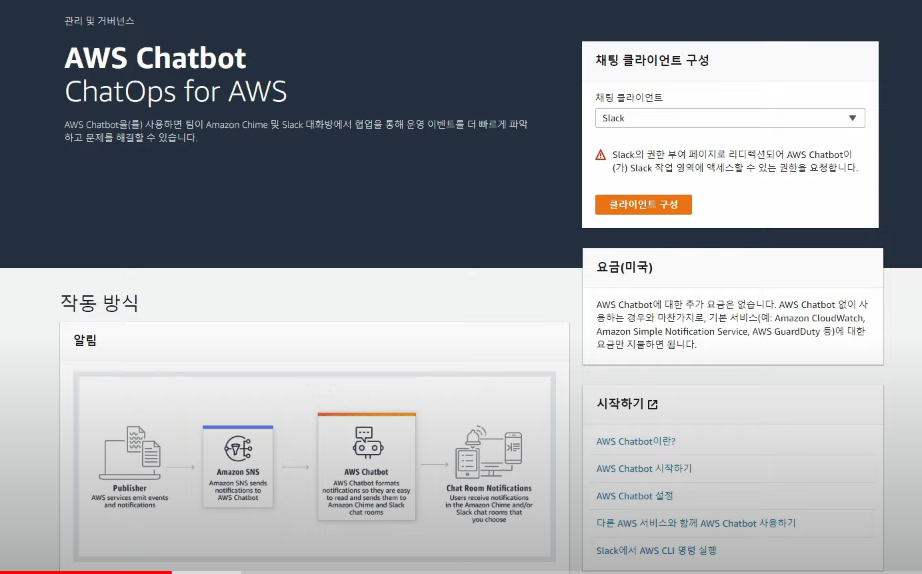This screenshot has height=574, width=922.
Task: Open the AWS Chatbot이란? link
Action: pyautogui.click(x=636, y=441)
